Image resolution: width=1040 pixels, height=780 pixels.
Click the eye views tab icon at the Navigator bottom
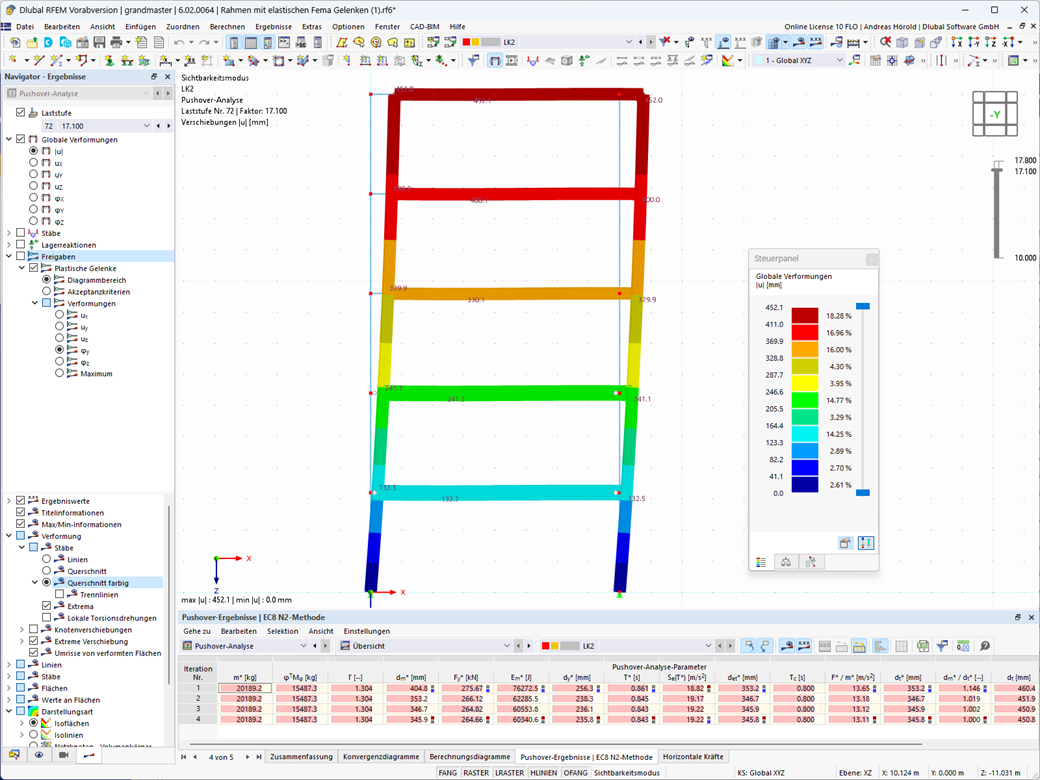coord(39,755)
